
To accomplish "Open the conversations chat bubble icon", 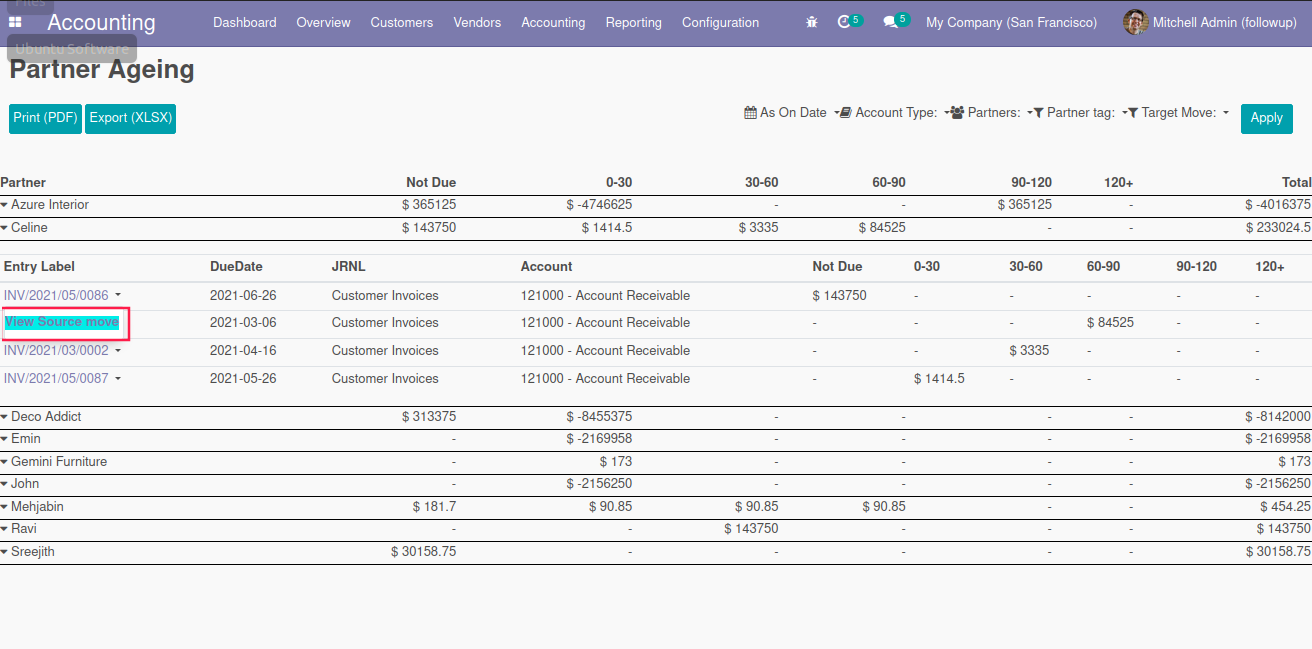I will click(x=890, y=22).
